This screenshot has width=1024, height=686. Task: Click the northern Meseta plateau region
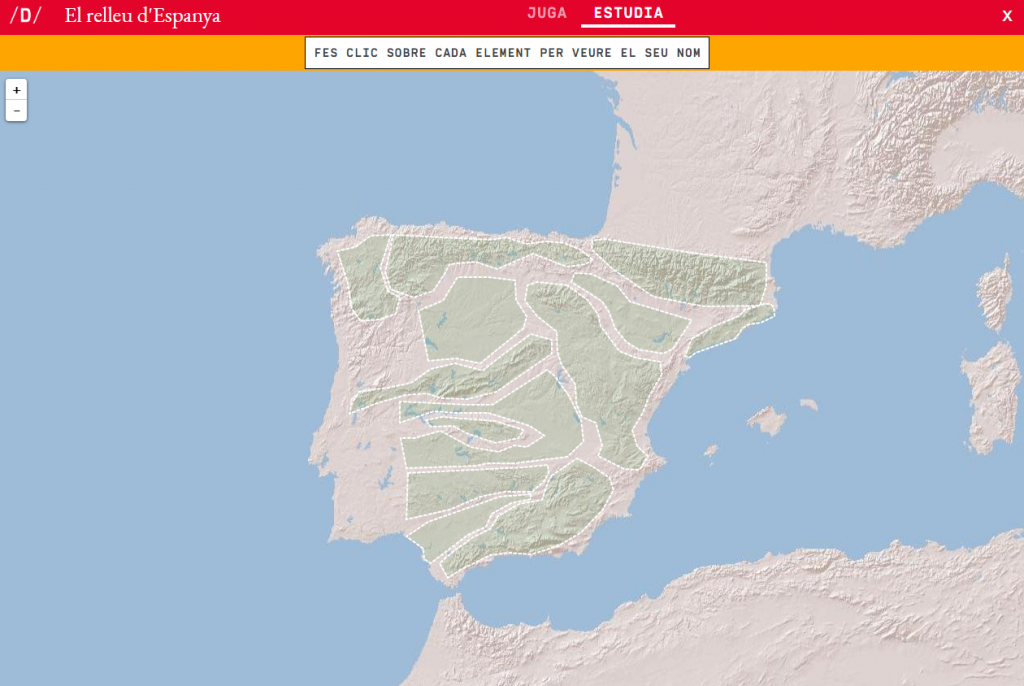coord(468,318)
